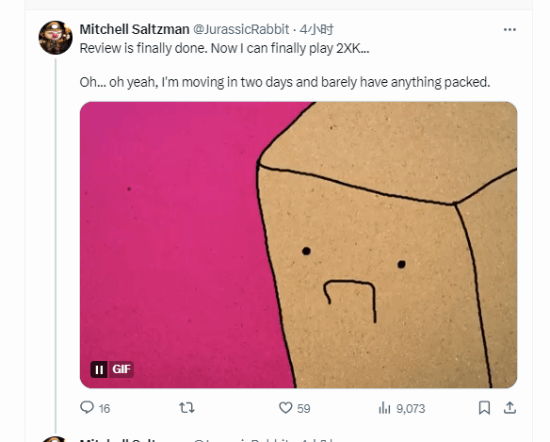Open the @JurassicRabbit handle link
550x442 pixels.
point(241,29)
